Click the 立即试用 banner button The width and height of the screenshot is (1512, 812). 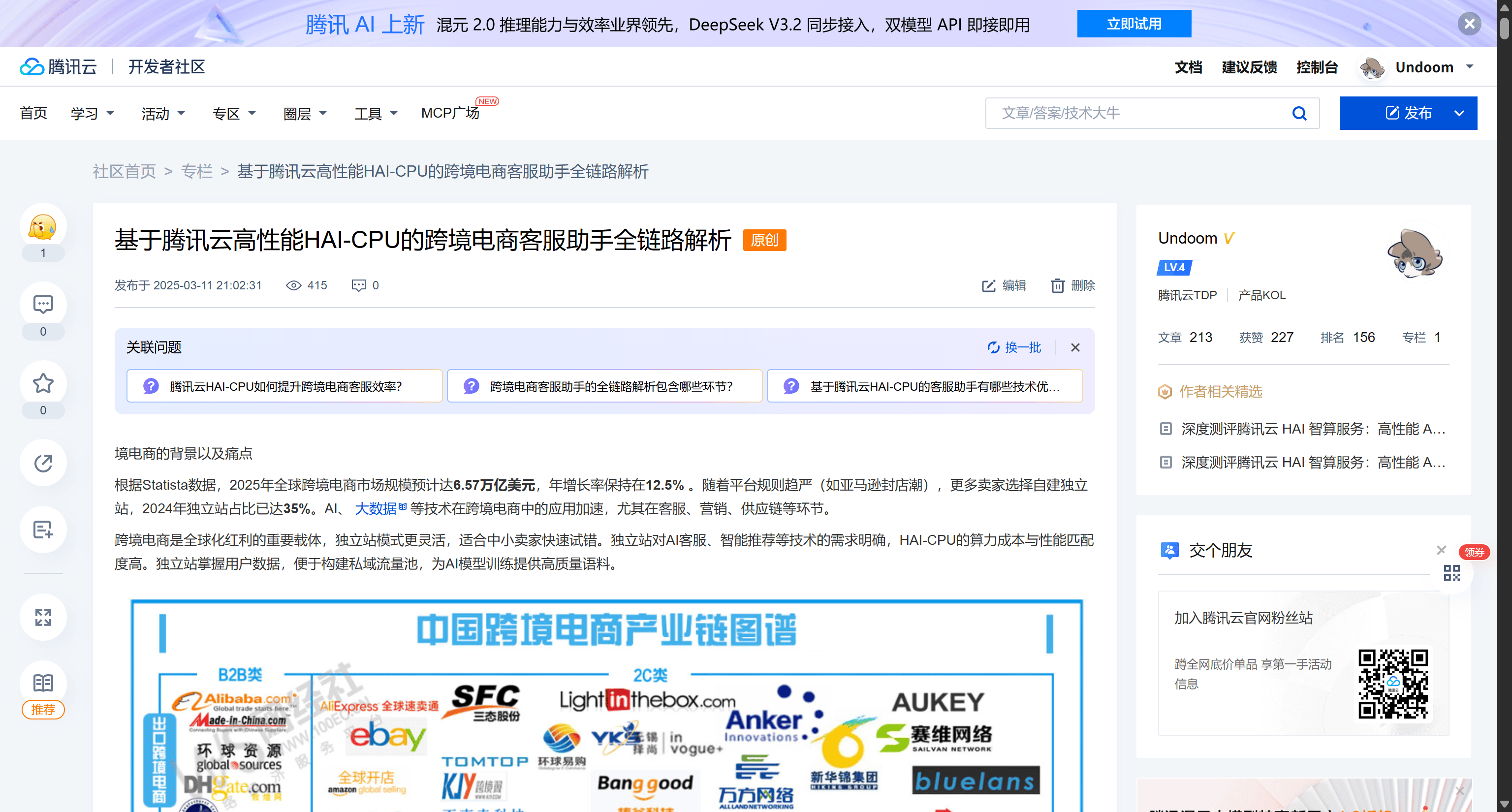(1134, 24)
